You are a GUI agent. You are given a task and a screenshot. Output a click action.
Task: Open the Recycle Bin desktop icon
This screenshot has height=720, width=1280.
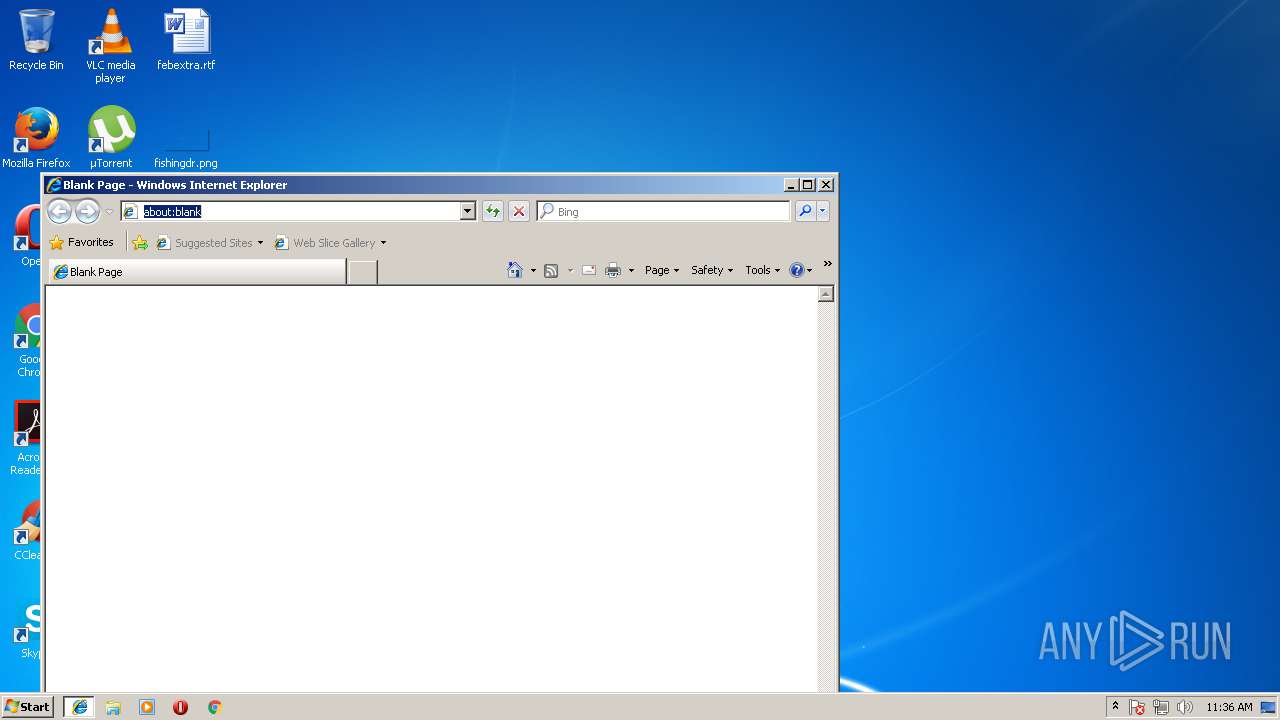[36, 40]
